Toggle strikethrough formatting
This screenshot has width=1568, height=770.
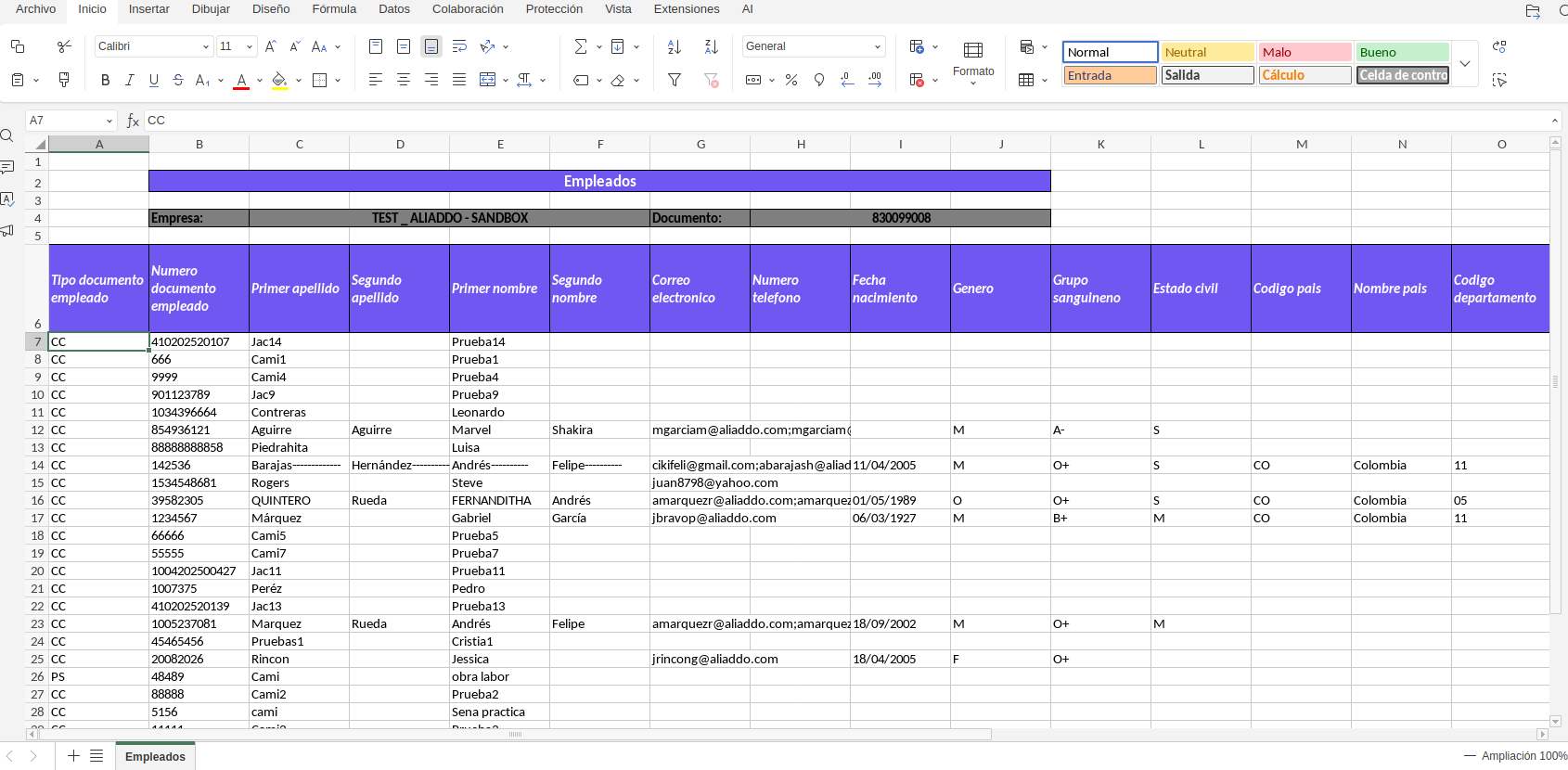coord(178,81)
